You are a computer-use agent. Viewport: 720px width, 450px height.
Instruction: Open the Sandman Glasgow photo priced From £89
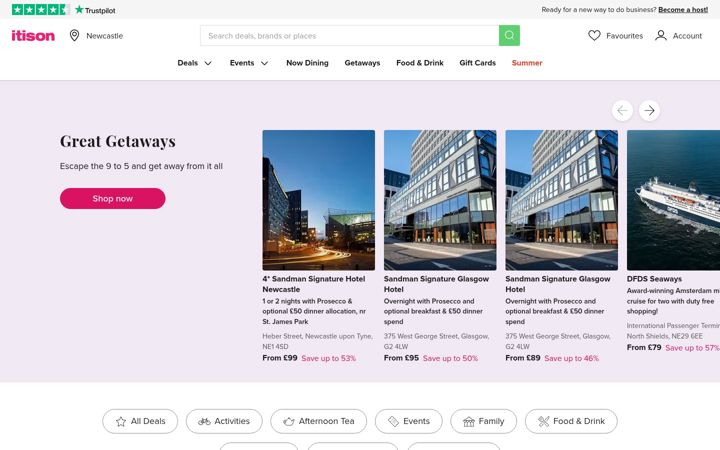[x=562, y=200]
